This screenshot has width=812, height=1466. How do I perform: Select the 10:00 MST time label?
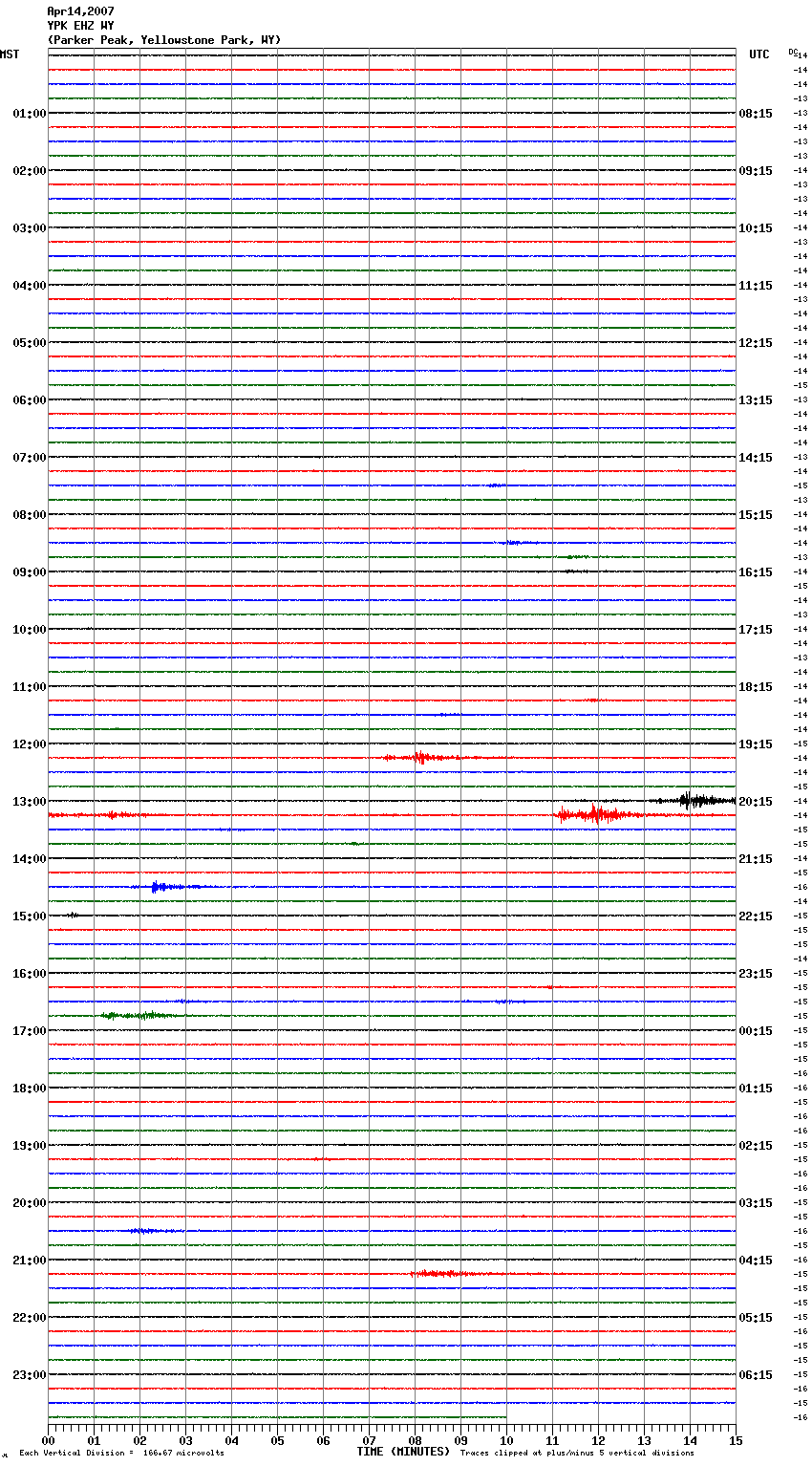coord(29,630)
